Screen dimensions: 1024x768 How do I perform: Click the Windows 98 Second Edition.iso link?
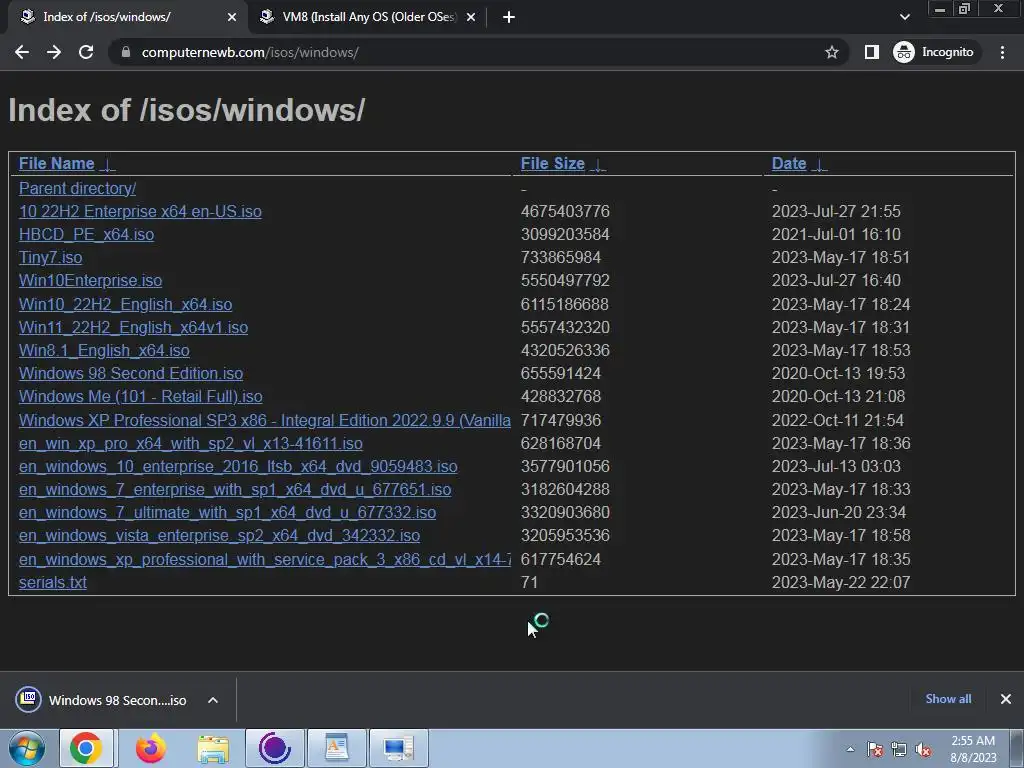tap(131, 373)
